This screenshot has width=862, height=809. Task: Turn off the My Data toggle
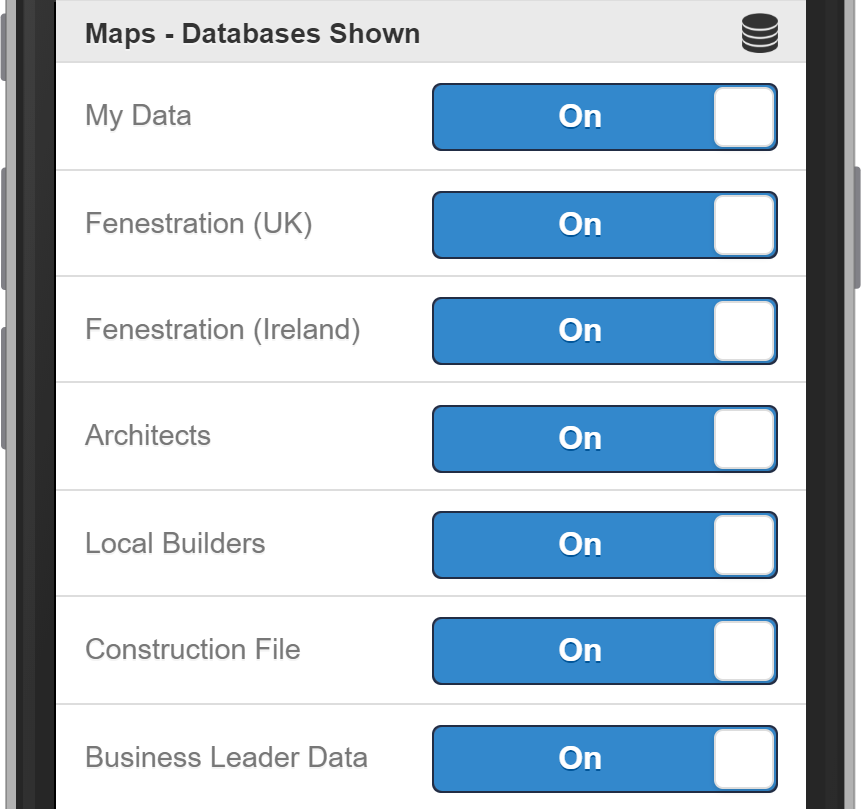point(604,117)
